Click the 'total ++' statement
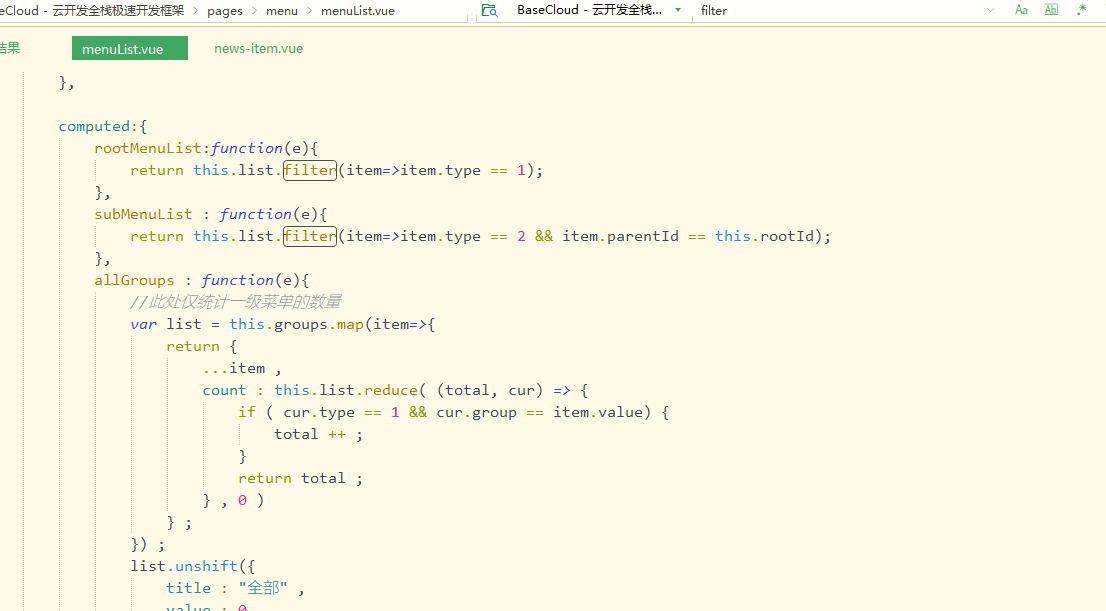 click(318, 434)
